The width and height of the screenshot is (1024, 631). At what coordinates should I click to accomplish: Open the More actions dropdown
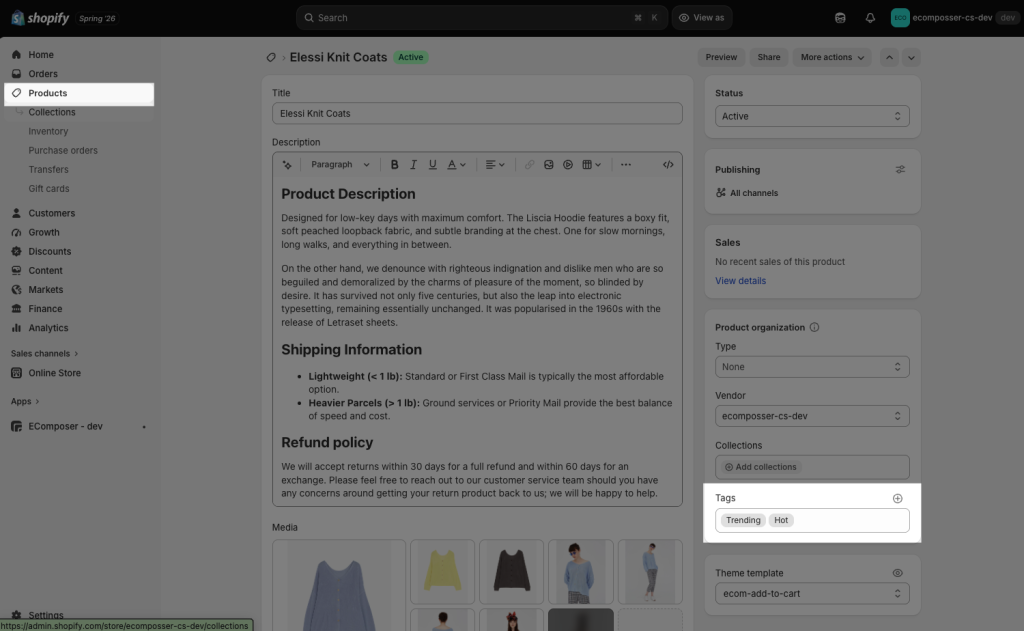tap(832, 57)
